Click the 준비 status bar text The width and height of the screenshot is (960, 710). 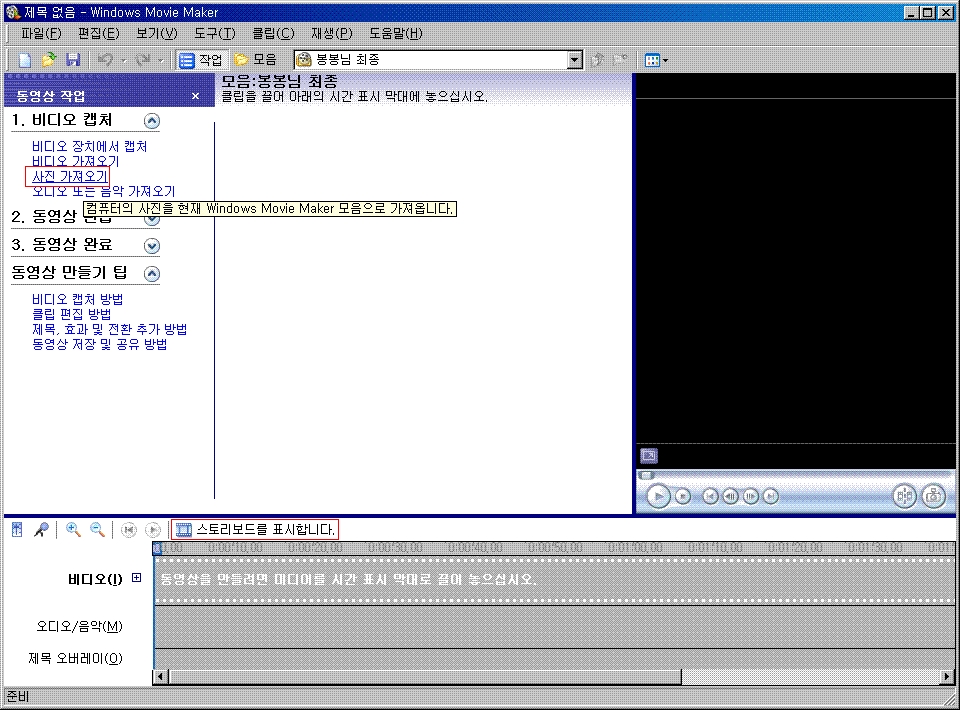18,697
